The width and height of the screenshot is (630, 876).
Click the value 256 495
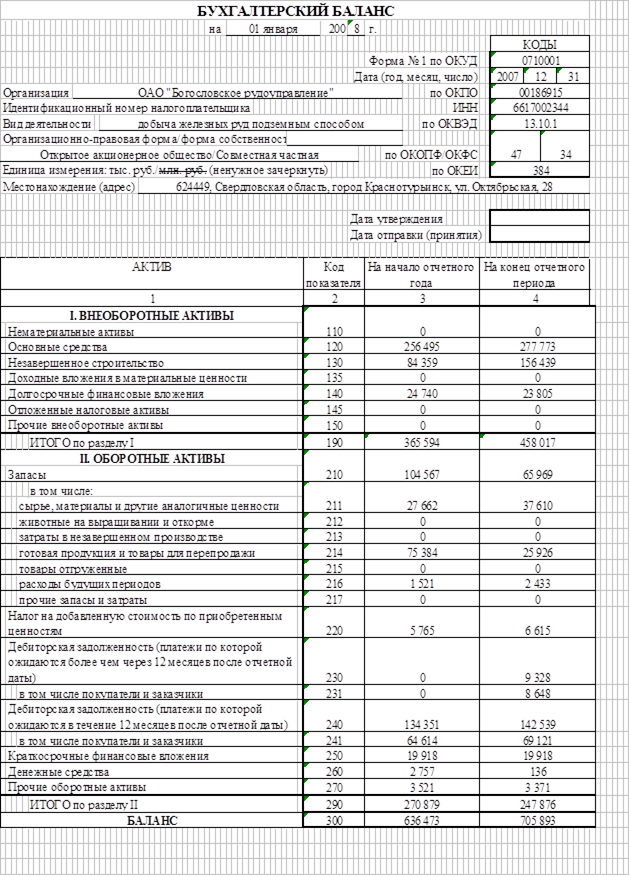[422, 346]
